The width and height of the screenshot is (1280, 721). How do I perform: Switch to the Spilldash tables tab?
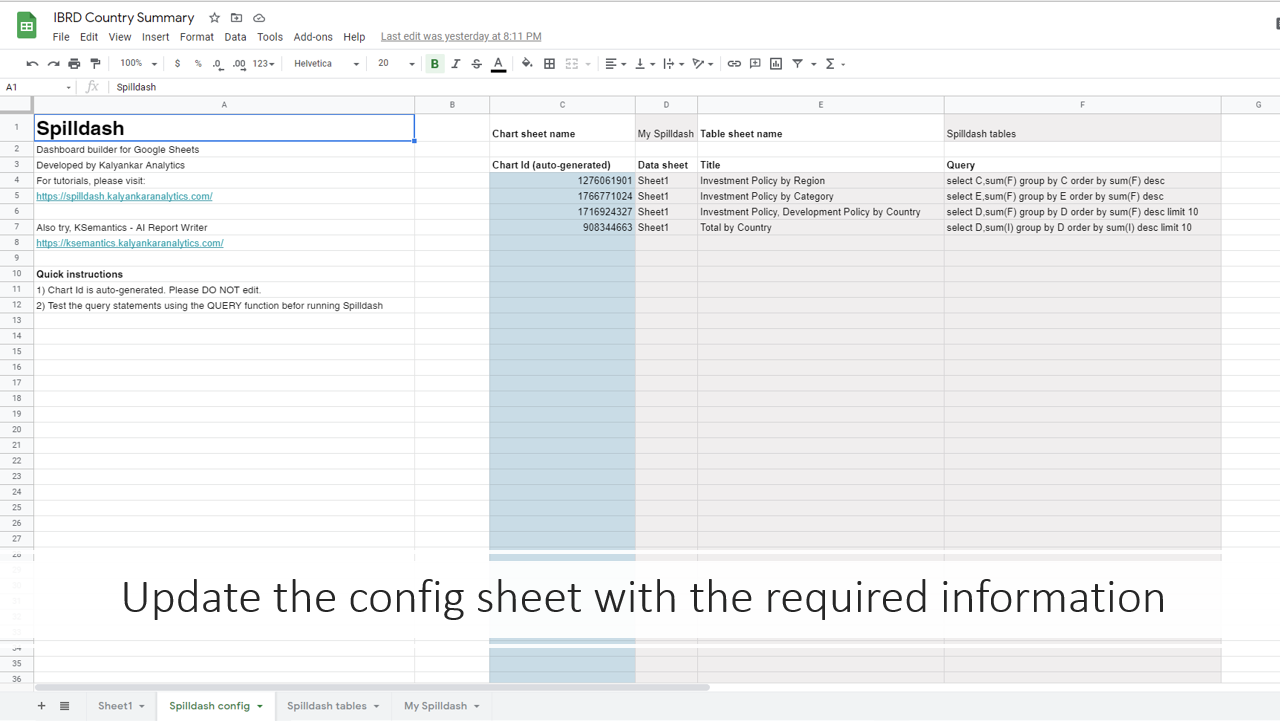(333, 706)
